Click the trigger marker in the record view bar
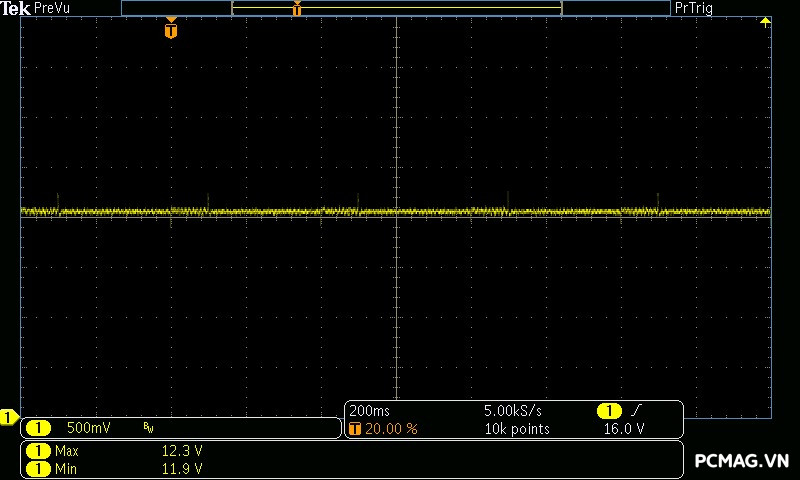Screen dimensions: 800x480 297,9
